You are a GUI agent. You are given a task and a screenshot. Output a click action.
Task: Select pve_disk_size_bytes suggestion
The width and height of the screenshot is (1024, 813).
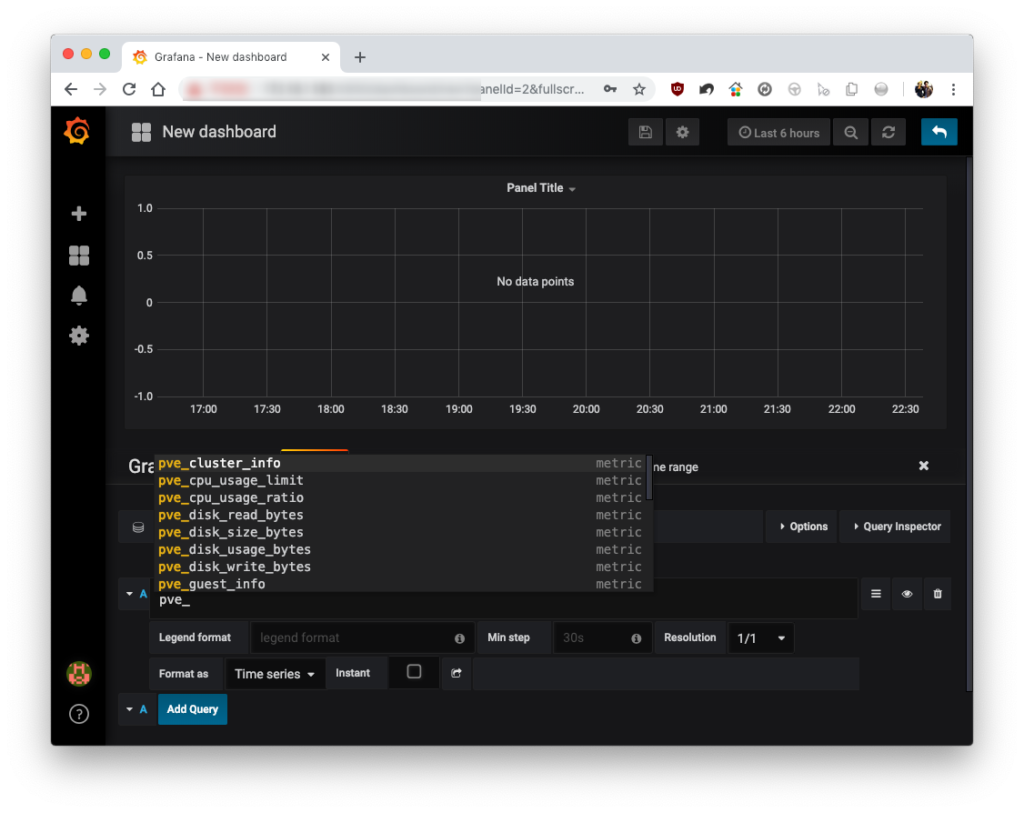pyautogui.click(x=400, y=532)
